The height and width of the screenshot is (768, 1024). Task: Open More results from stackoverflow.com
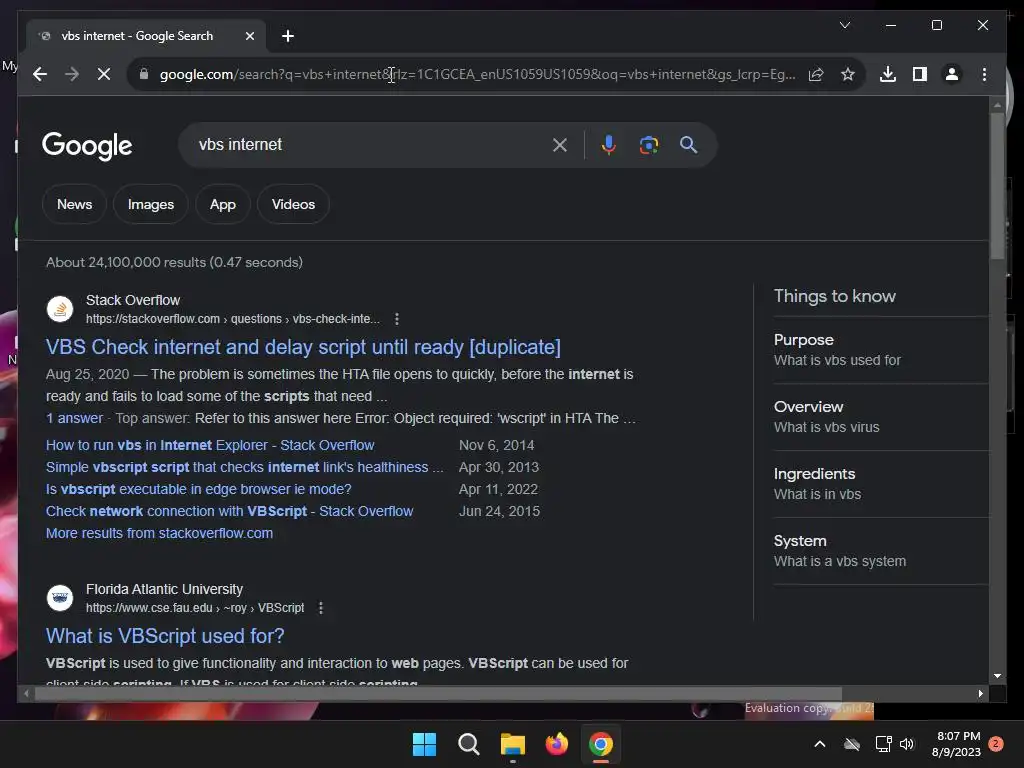click(159, 534)
